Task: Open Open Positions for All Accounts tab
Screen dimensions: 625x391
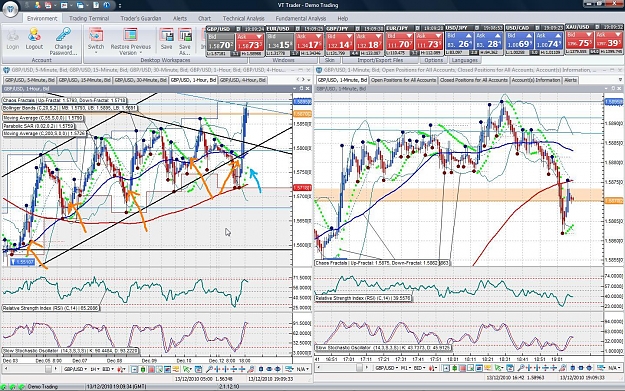Action: coord(403,80)
